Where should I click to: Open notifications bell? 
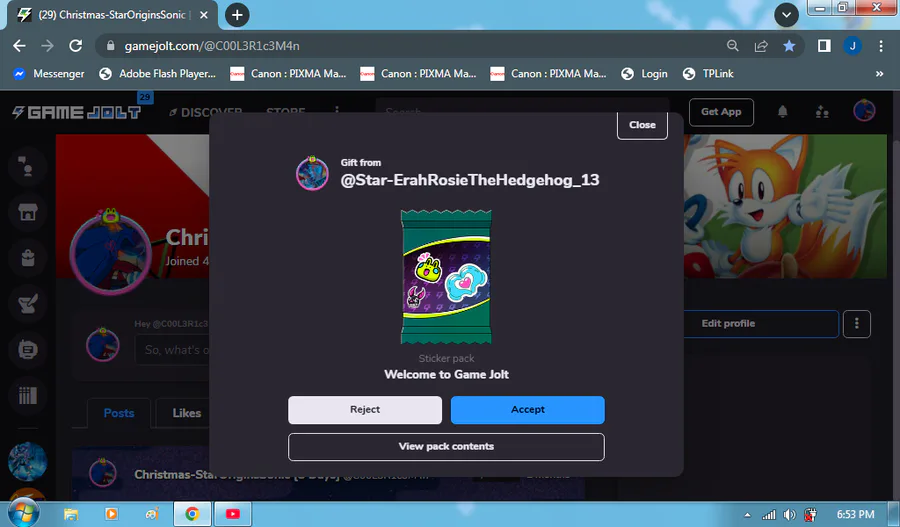click(x=782, y=112)
